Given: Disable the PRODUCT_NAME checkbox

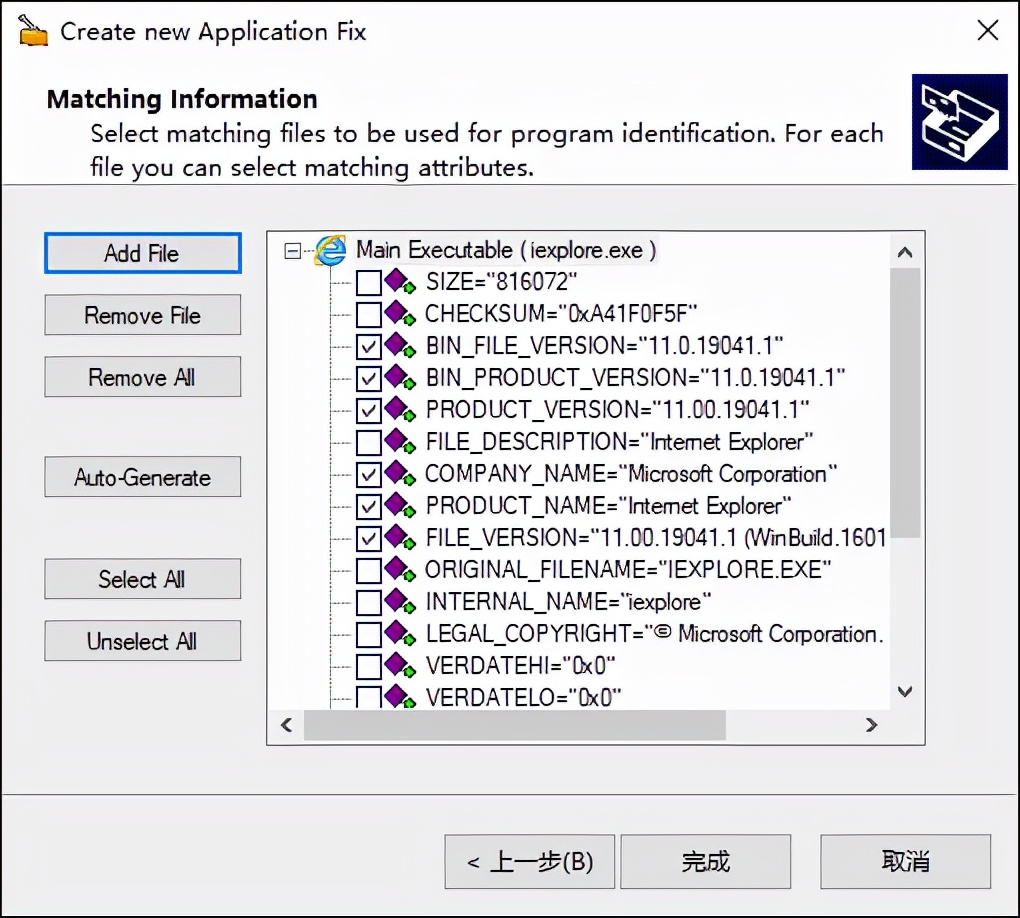Looking at the screenshot, I should tap(369, 506).
